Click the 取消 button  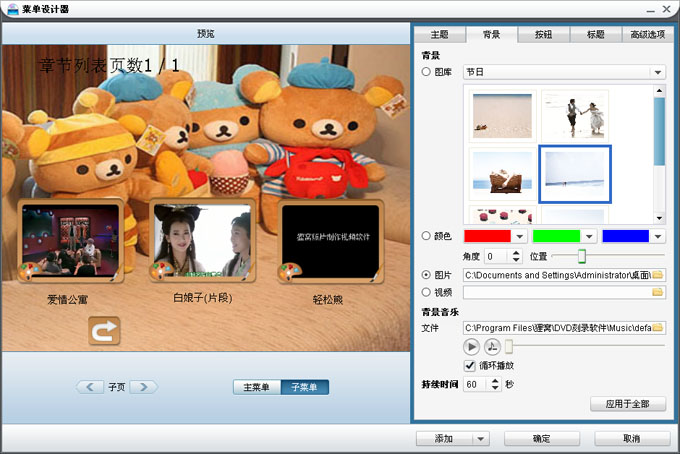tap(632, 439)
